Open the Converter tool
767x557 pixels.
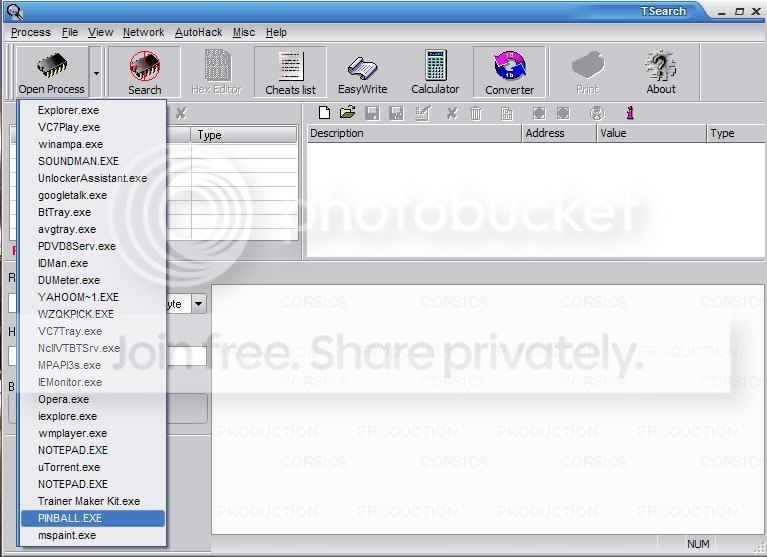pyautogui.click(x=509, y=72)
